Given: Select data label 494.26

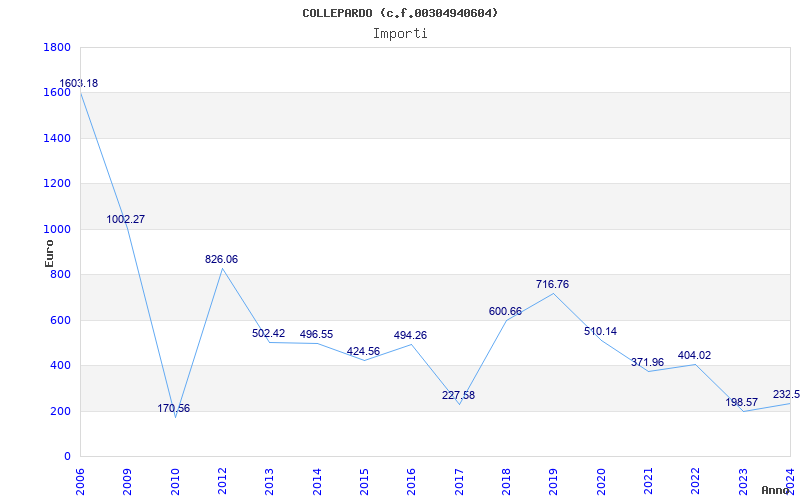Looking at the screenshot, I should [x=410, y=335].
